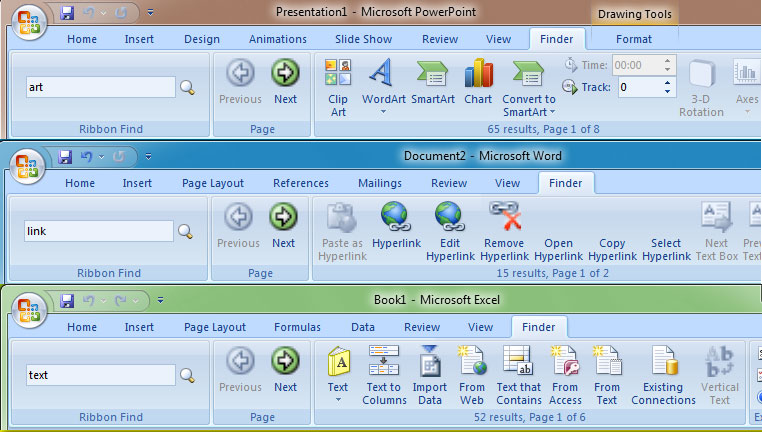This screenshot has height=433, width=762.
Task: Open the Data tab in Excel
Action: [363, 327]
